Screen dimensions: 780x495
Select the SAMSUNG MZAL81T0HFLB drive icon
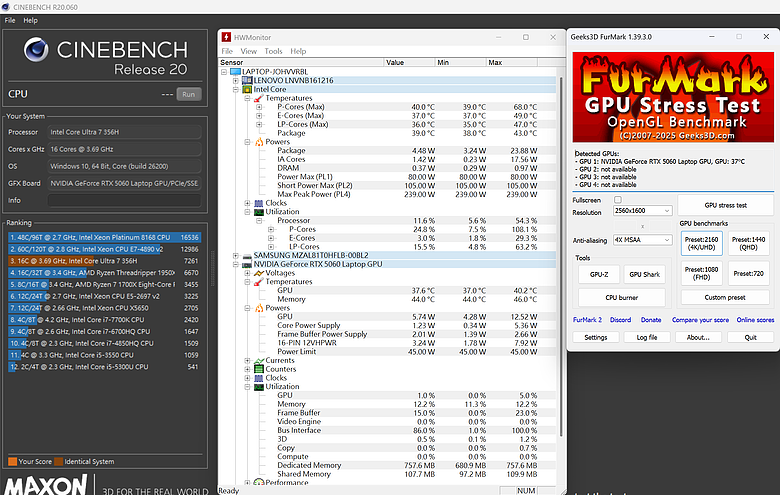tap(247, 256)
